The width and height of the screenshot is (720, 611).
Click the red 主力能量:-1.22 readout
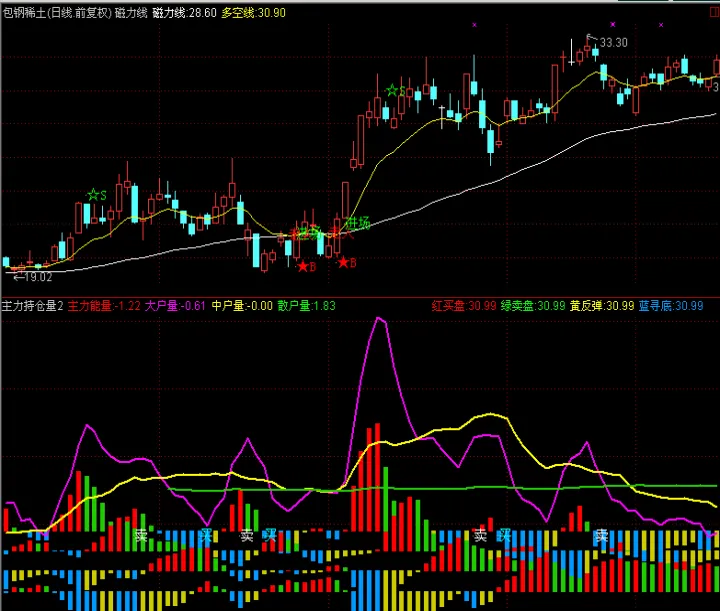point(103,305)
